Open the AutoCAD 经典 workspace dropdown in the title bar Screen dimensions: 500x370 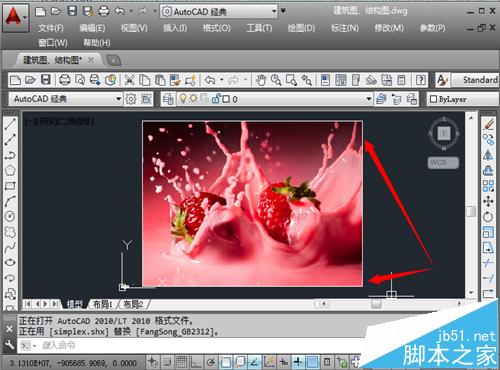[x=219, y=12]
